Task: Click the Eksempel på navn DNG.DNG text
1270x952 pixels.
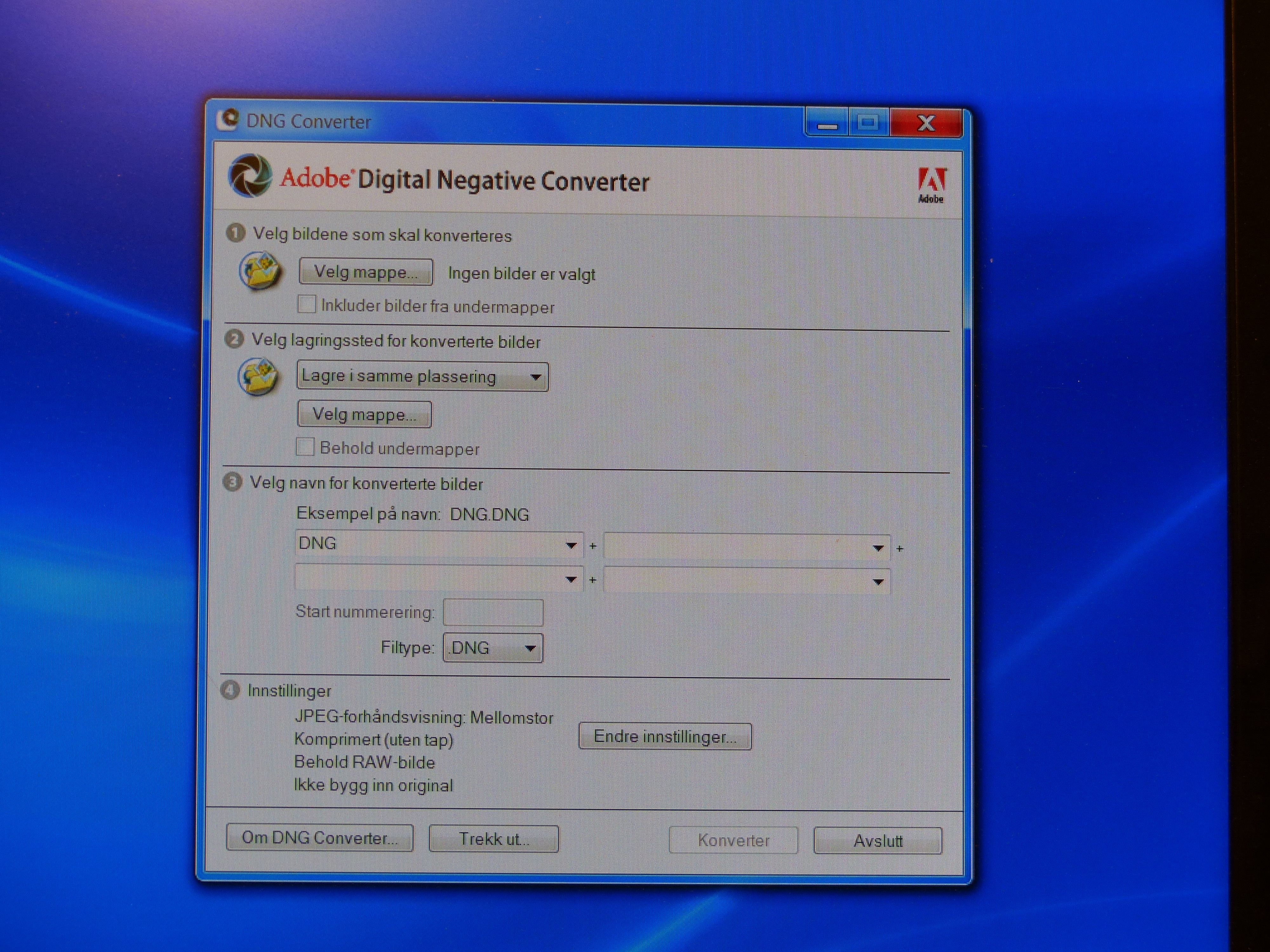Action: (412, 514)
